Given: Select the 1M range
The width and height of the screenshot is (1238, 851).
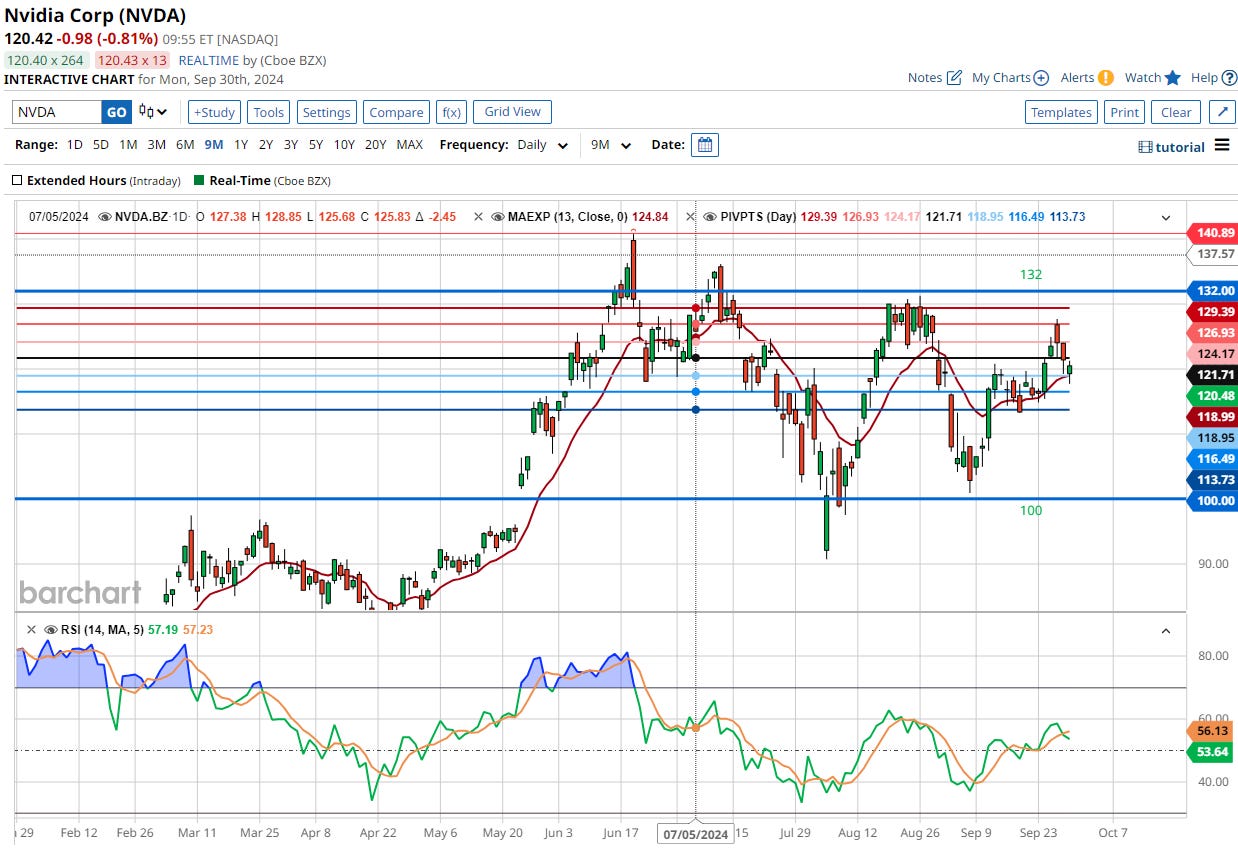Looking at the screenshot, I should coord(128,145).
